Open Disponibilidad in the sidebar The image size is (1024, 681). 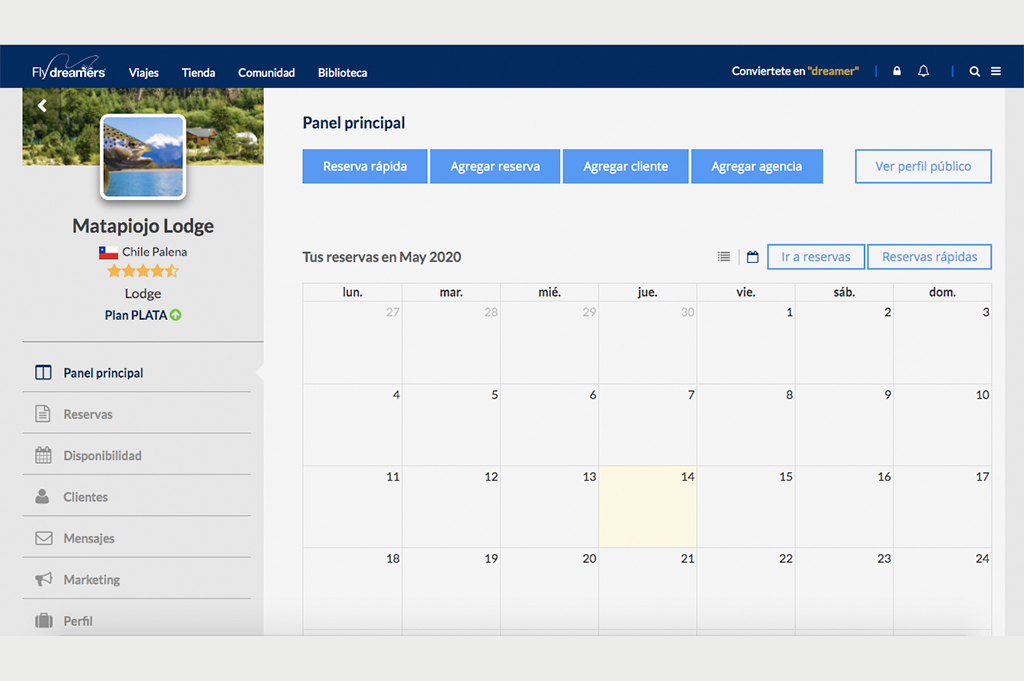102,455
